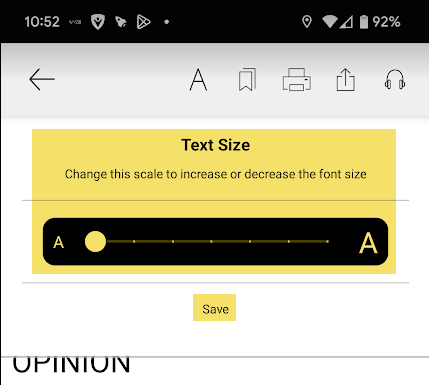Go back using the arrow icon
The image size is (429, 385).
pos(42,79)
